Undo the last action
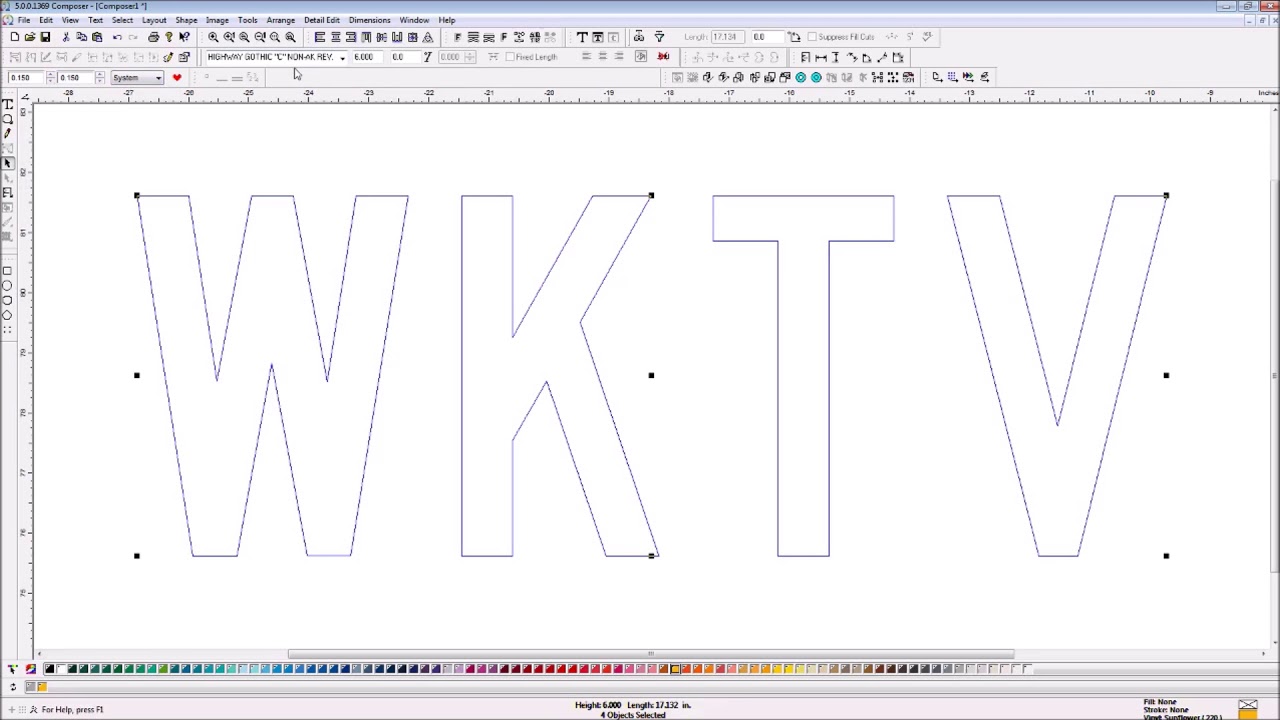The image size is (1280, 720). coord(117,37)
